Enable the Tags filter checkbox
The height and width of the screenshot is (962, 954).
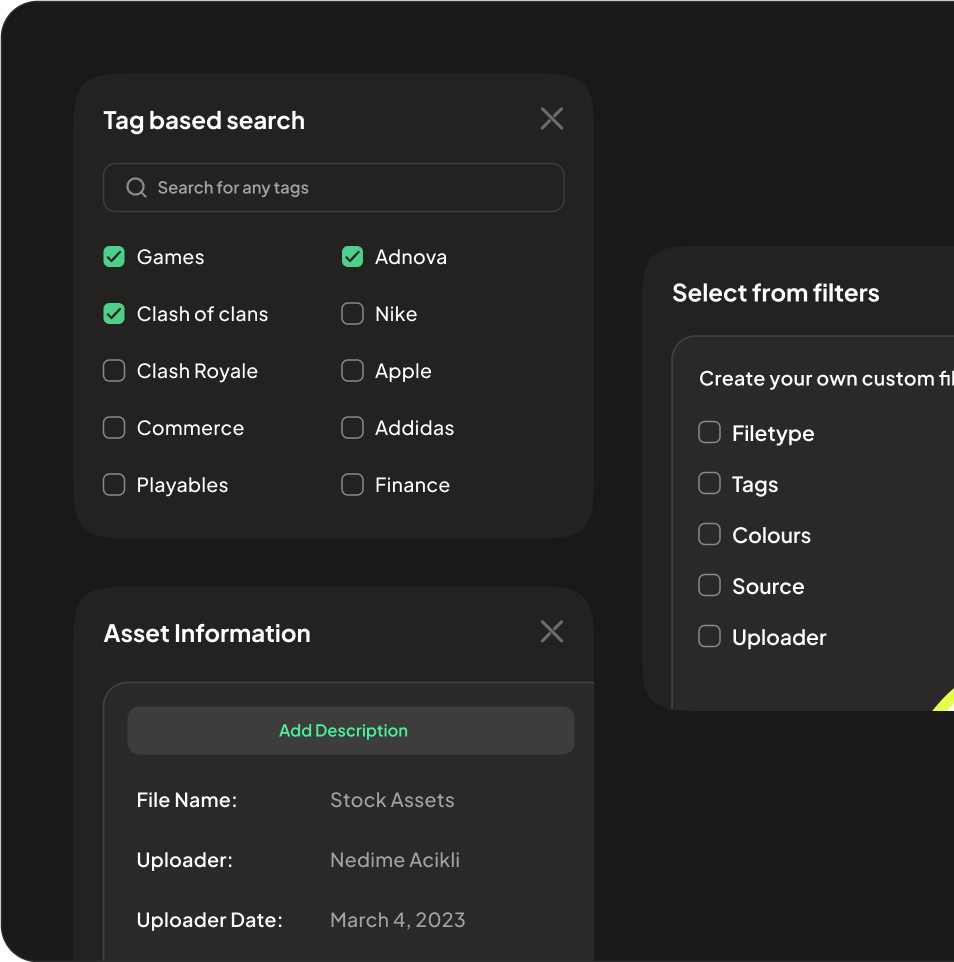pos(709,483)
